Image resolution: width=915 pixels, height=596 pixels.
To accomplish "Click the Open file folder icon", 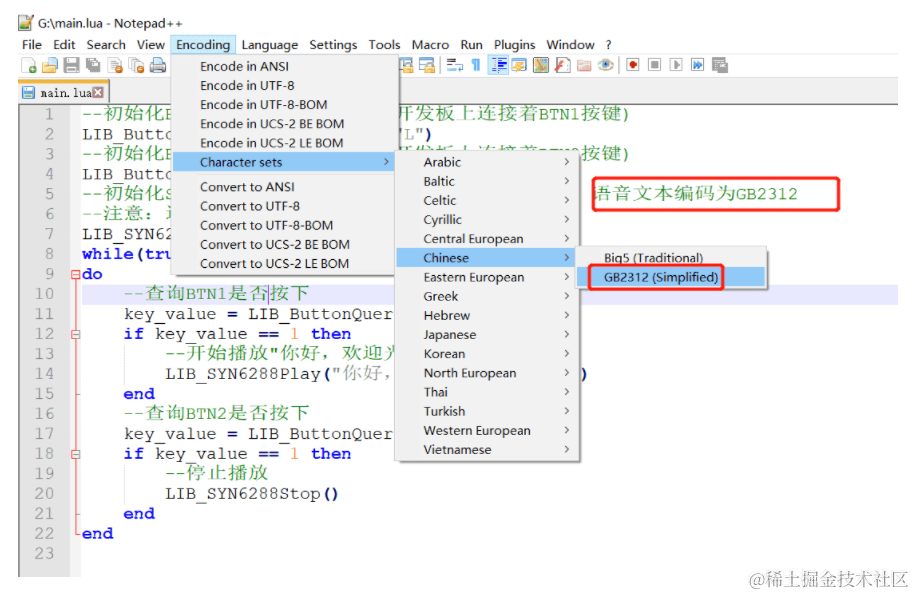I will pyautogui.click(x=50, y=65).
